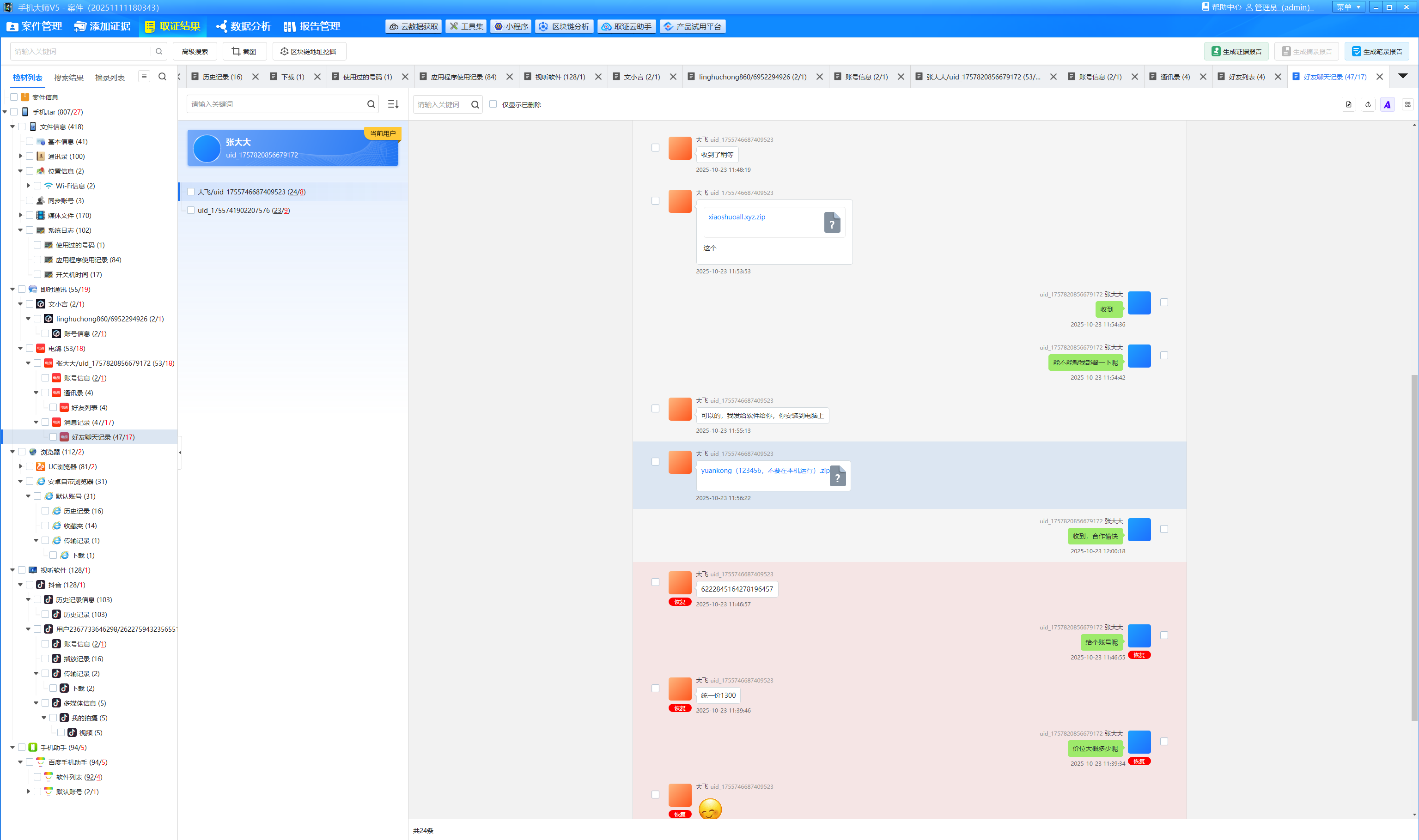Click the screenshot (截图) crop icon

[x=236, y=52]
